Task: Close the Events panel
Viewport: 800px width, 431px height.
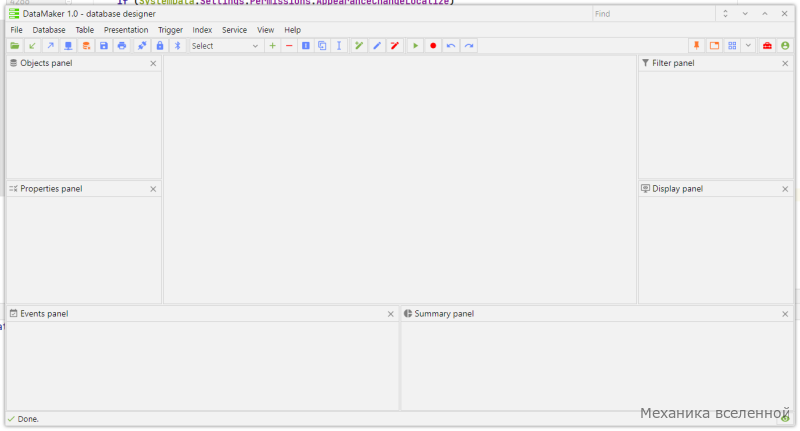Action: click(x=391, y=314)
